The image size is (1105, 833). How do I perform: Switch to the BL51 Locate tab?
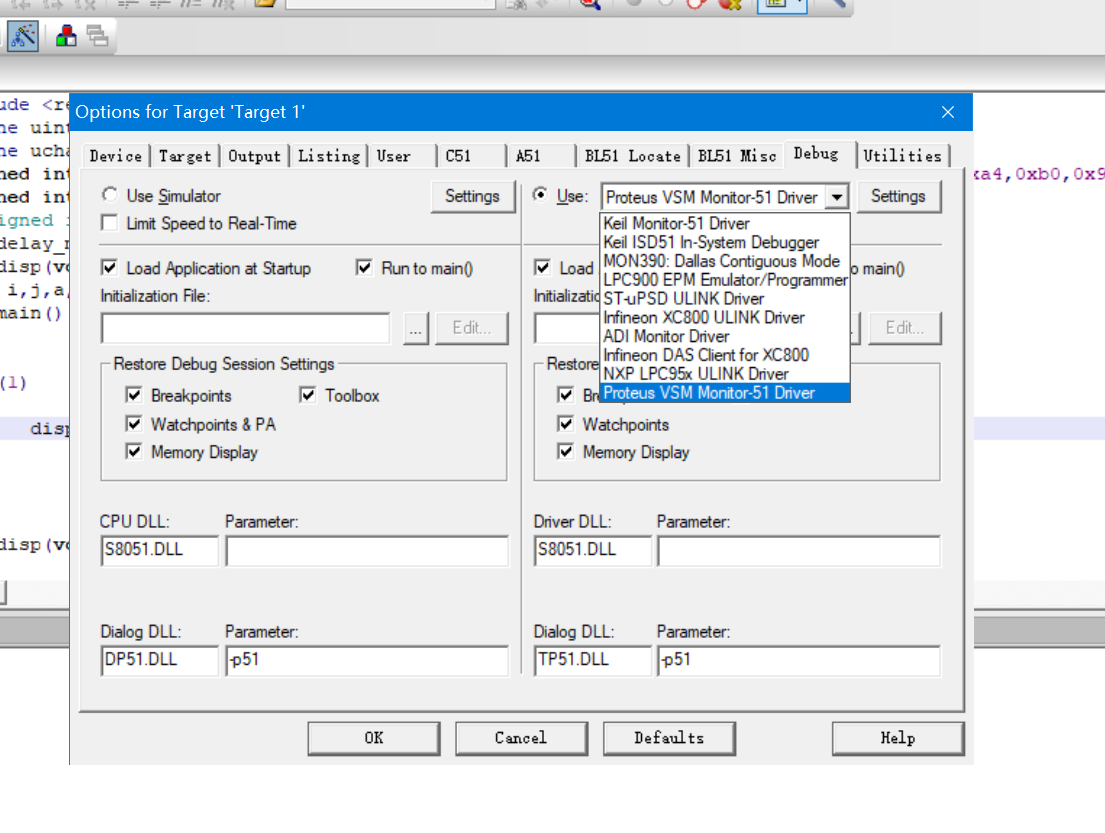click(633, 156)
